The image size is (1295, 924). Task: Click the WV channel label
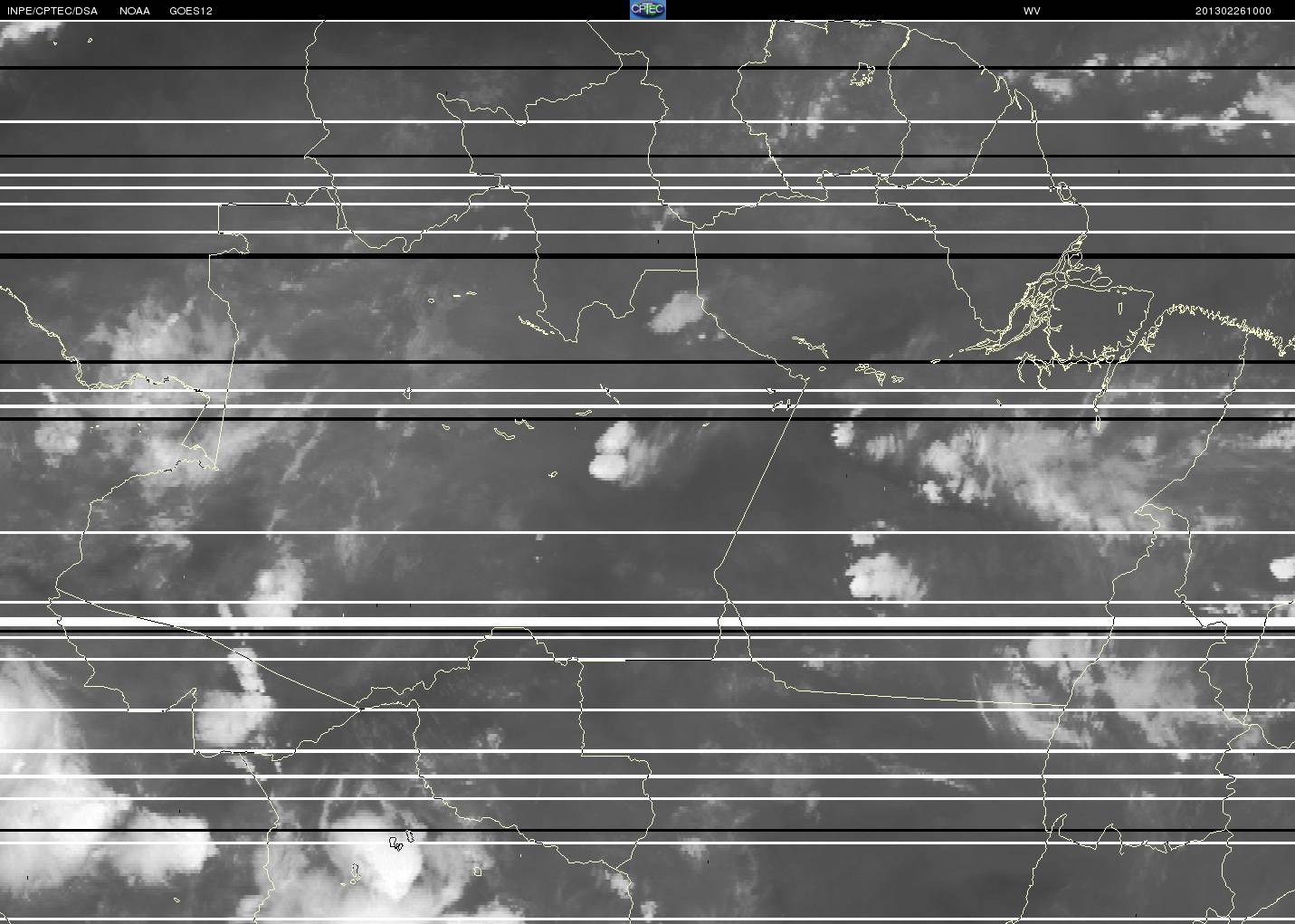tap(1032, 11)
